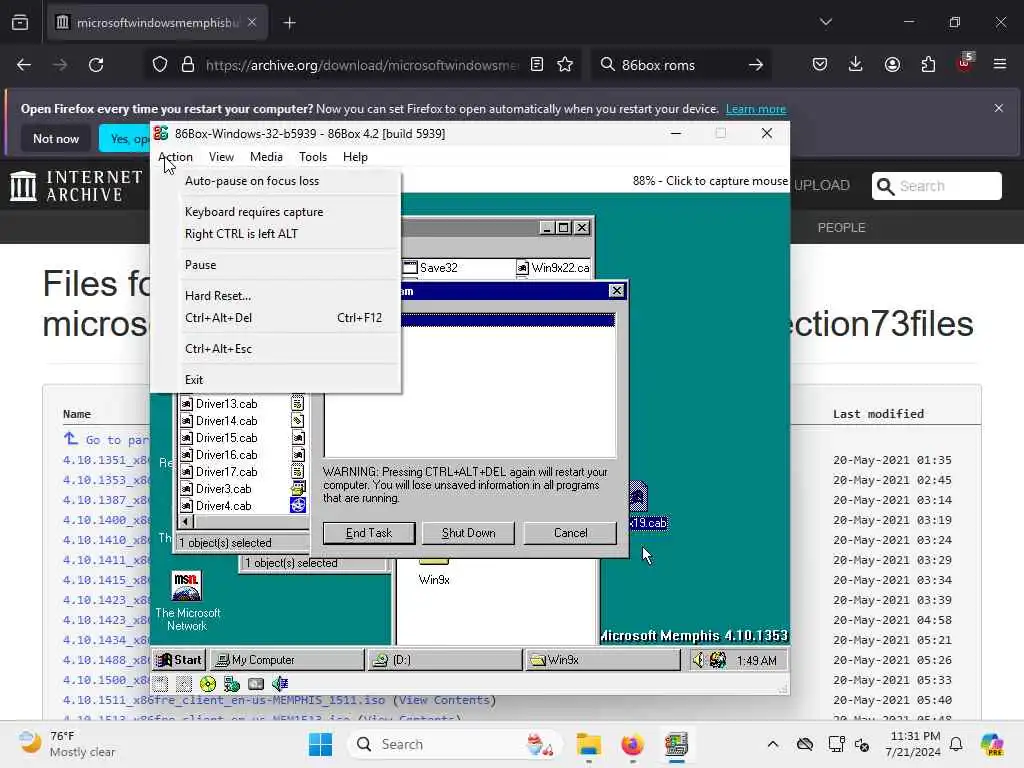Click the tray icon beside the 1:49 AM clock
The image size is (1024, 768).
pos(718,660)
